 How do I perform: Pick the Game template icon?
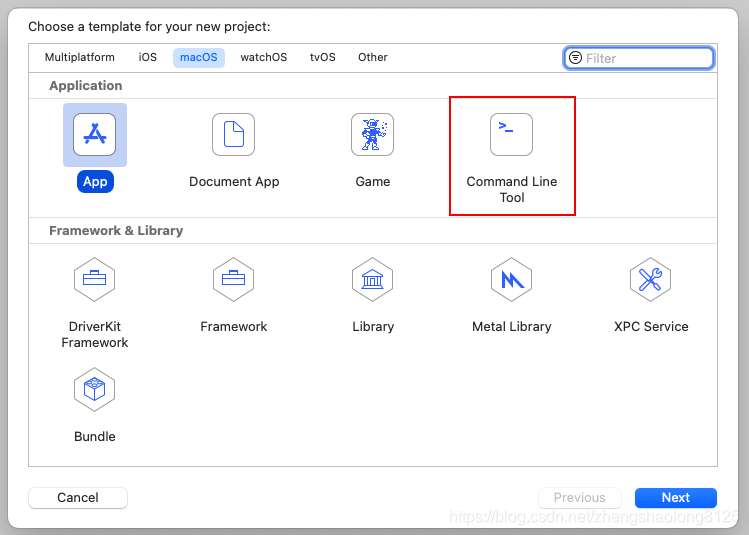coord(373,135)
